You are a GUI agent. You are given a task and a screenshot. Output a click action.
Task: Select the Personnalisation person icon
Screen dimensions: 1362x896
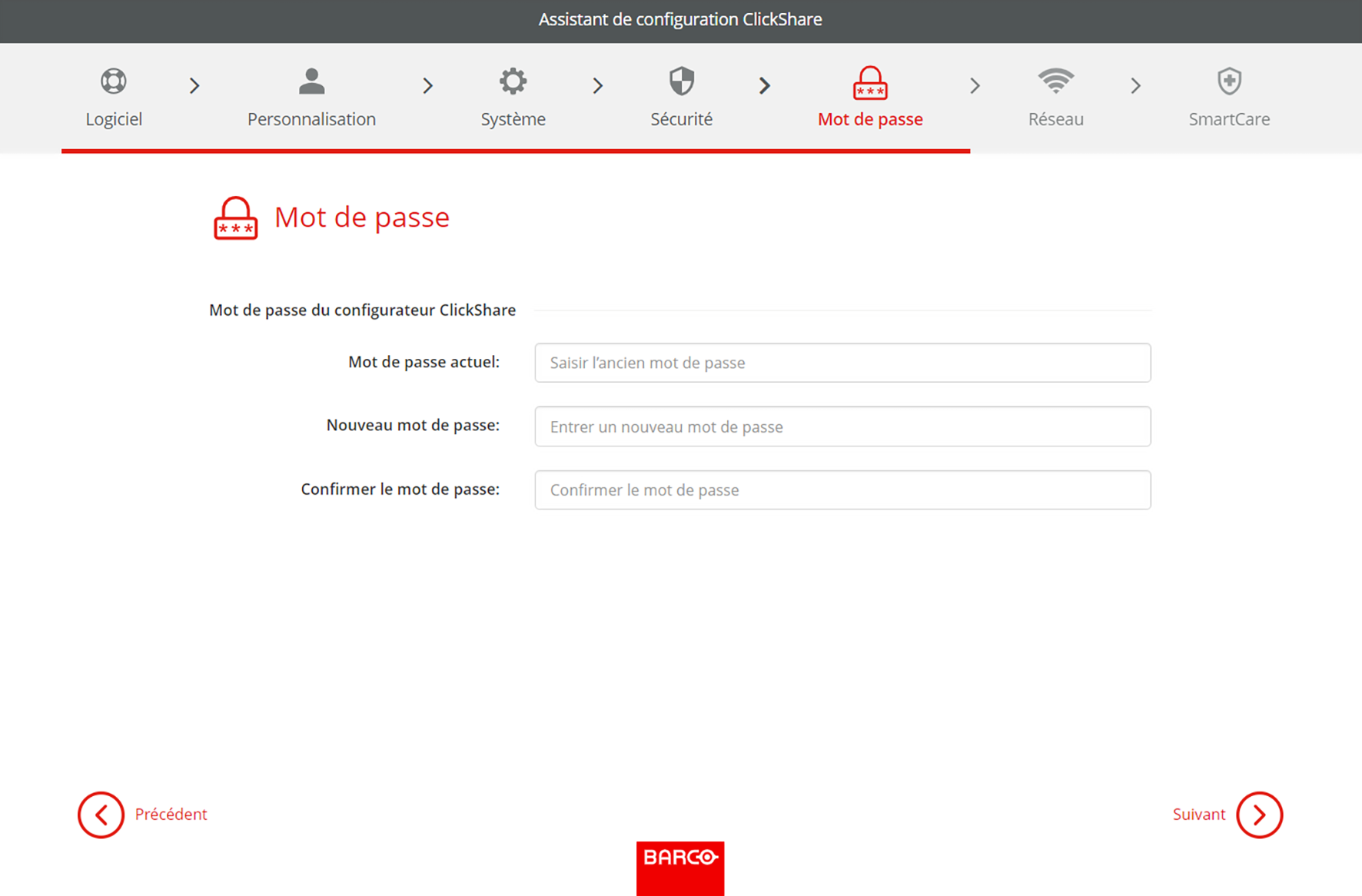311,81
